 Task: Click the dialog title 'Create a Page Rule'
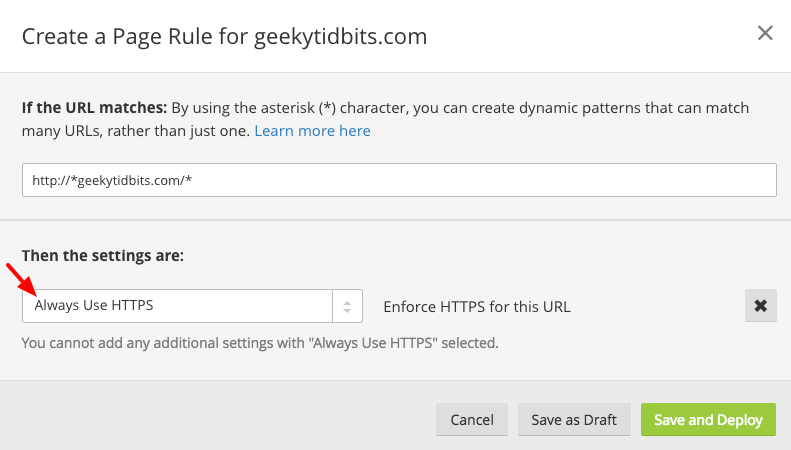pyautogui.click(x=224, y=36)
